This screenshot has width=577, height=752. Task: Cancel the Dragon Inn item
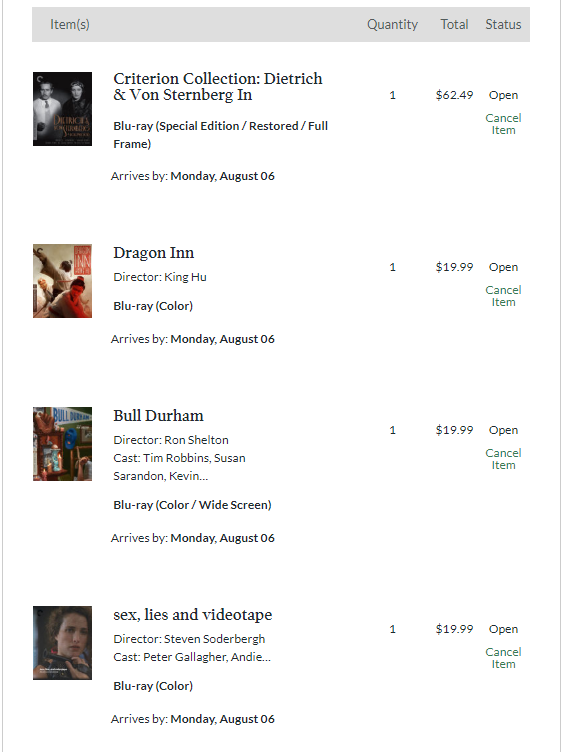pyautogui.click(x=503, y=296)
